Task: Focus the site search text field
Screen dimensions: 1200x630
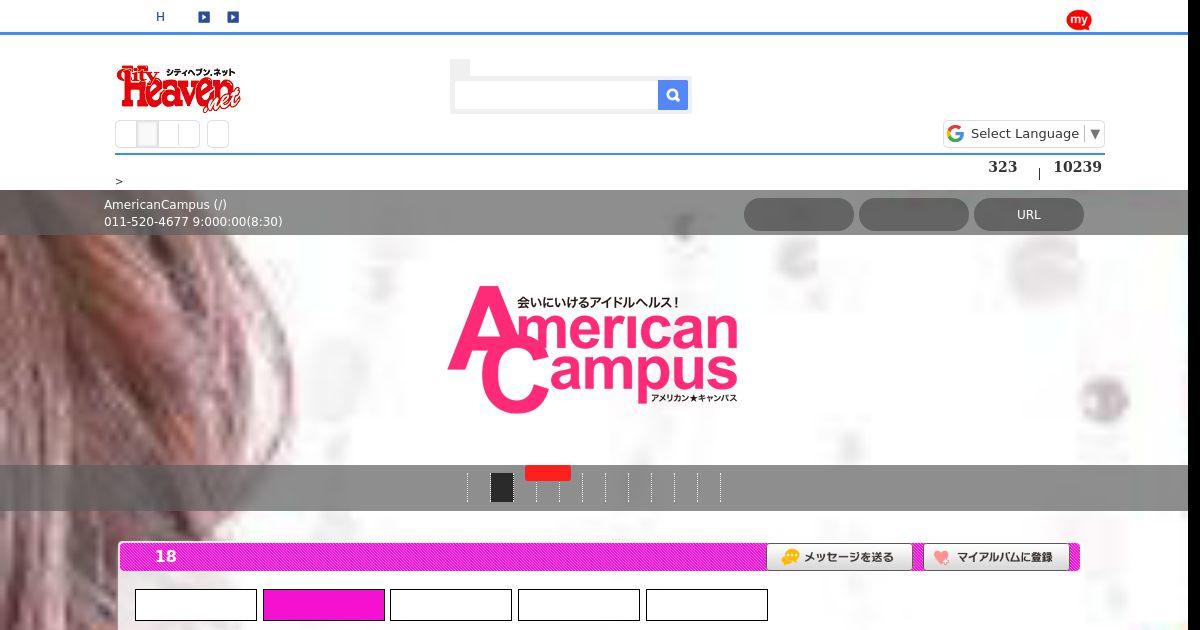Action: coord(556,95)
